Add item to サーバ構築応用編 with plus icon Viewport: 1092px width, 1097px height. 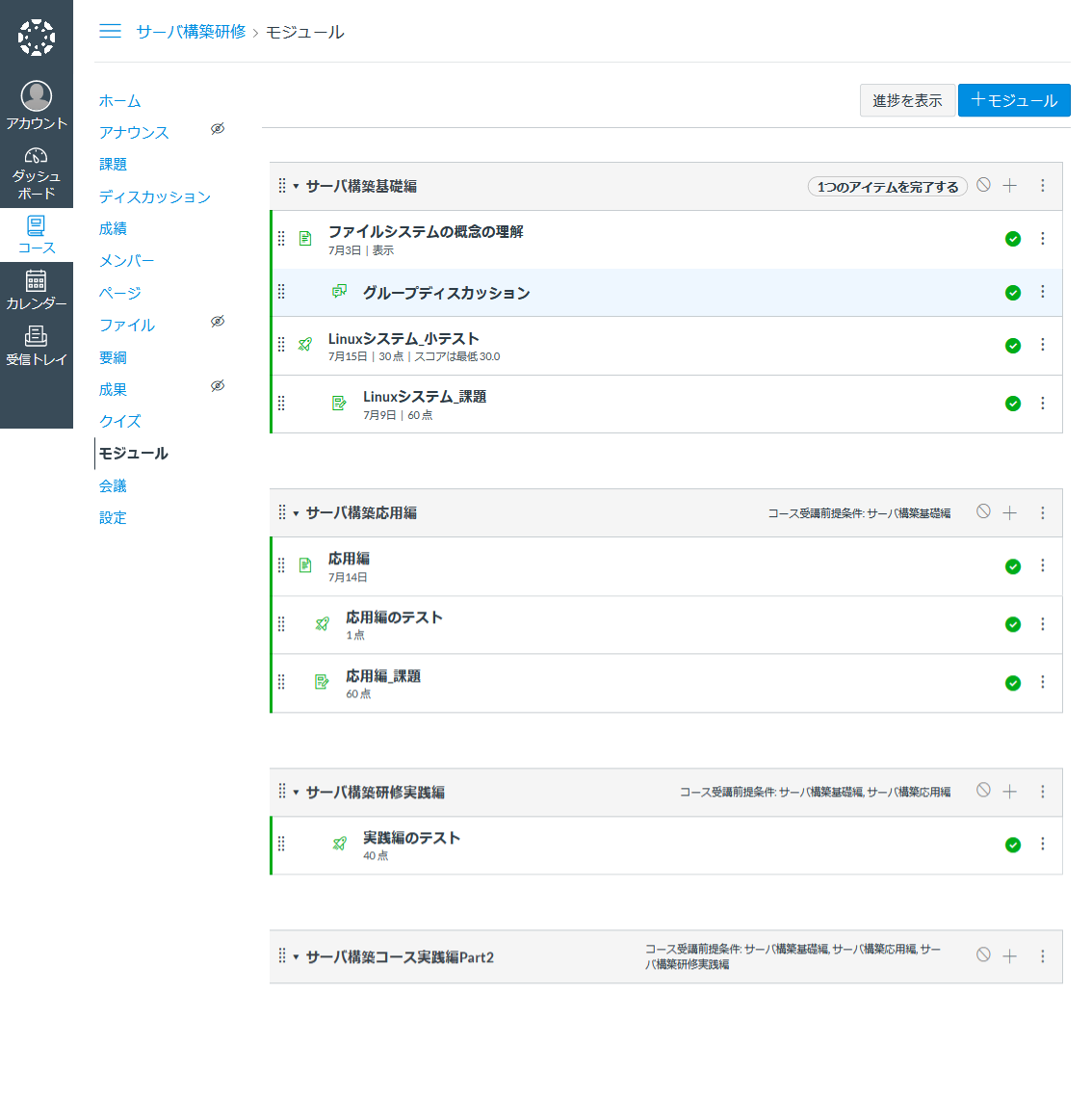tap(1009, 512)
